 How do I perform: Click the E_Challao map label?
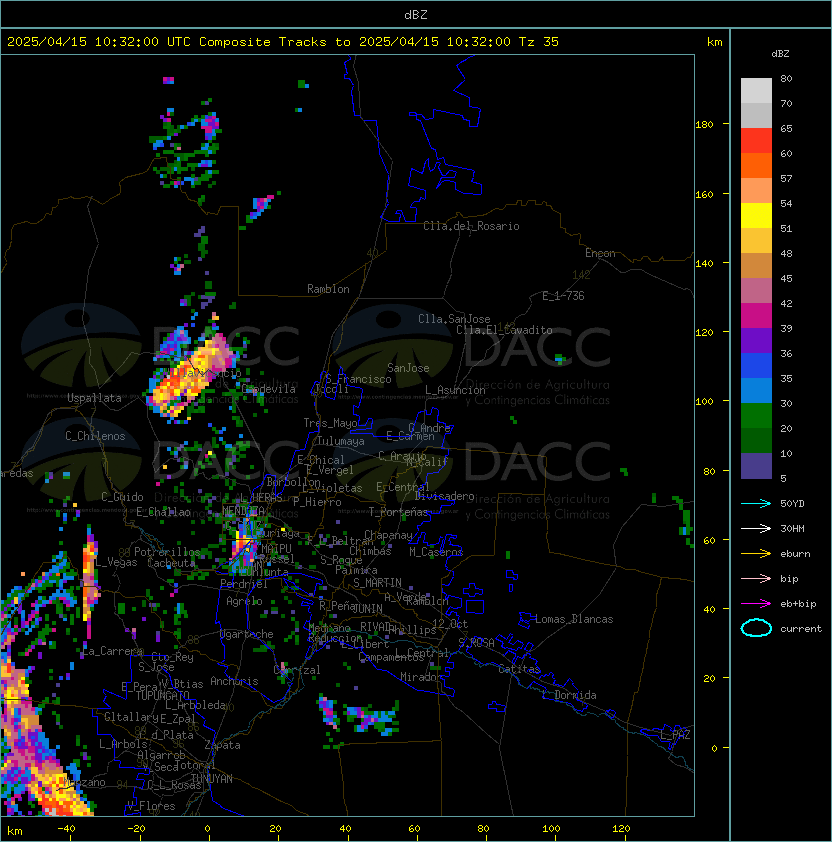click(x=163, y=512)
